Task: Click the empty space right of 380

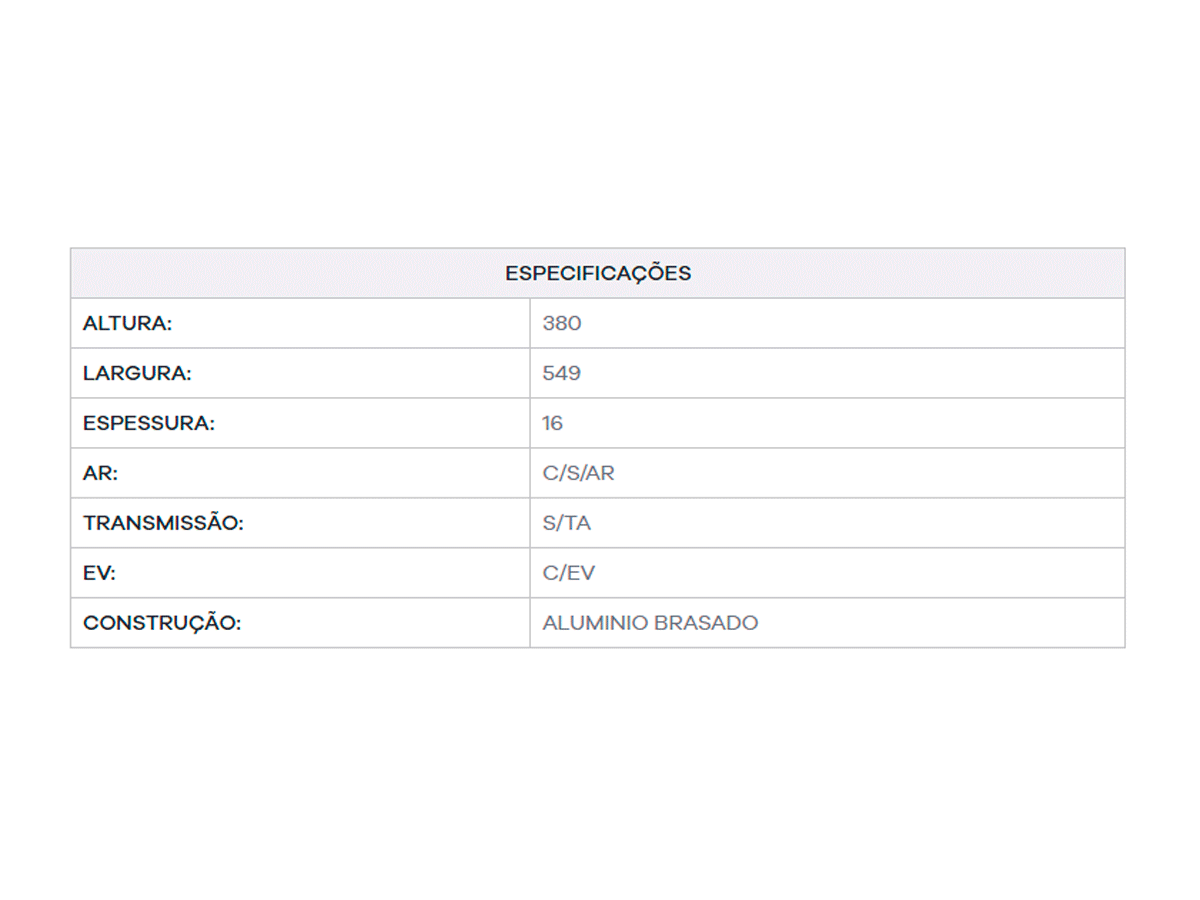Action: [850, 323]
